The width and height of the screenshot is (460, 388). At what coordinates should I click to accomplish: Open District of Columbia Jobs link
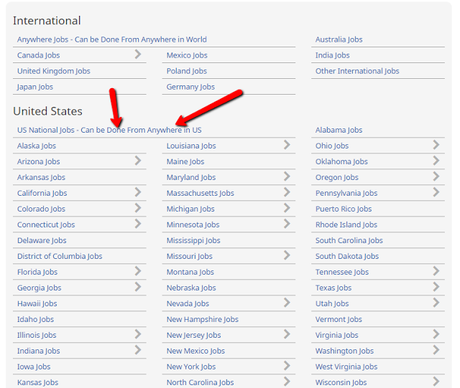(60, 256)
